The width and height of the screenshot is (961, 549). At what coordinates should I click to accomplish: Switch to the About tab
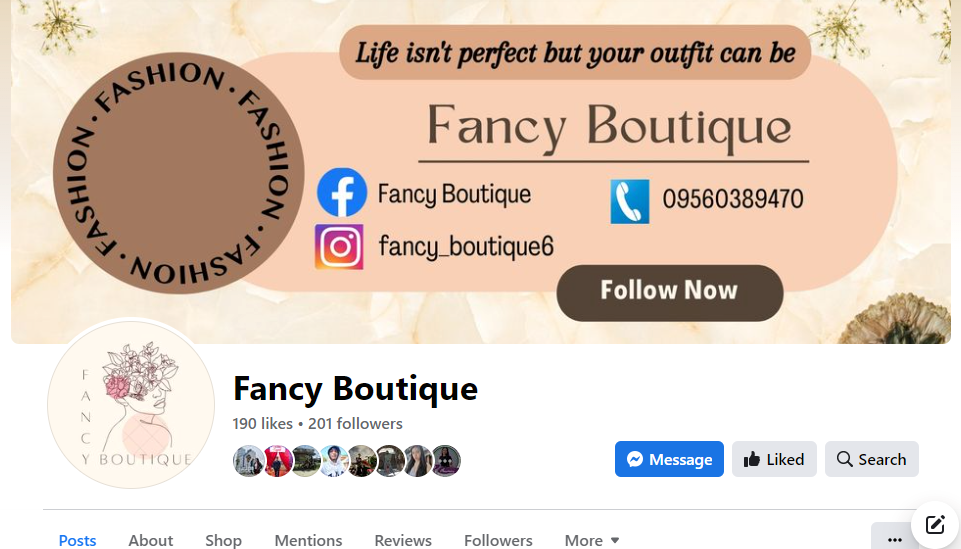151,540
